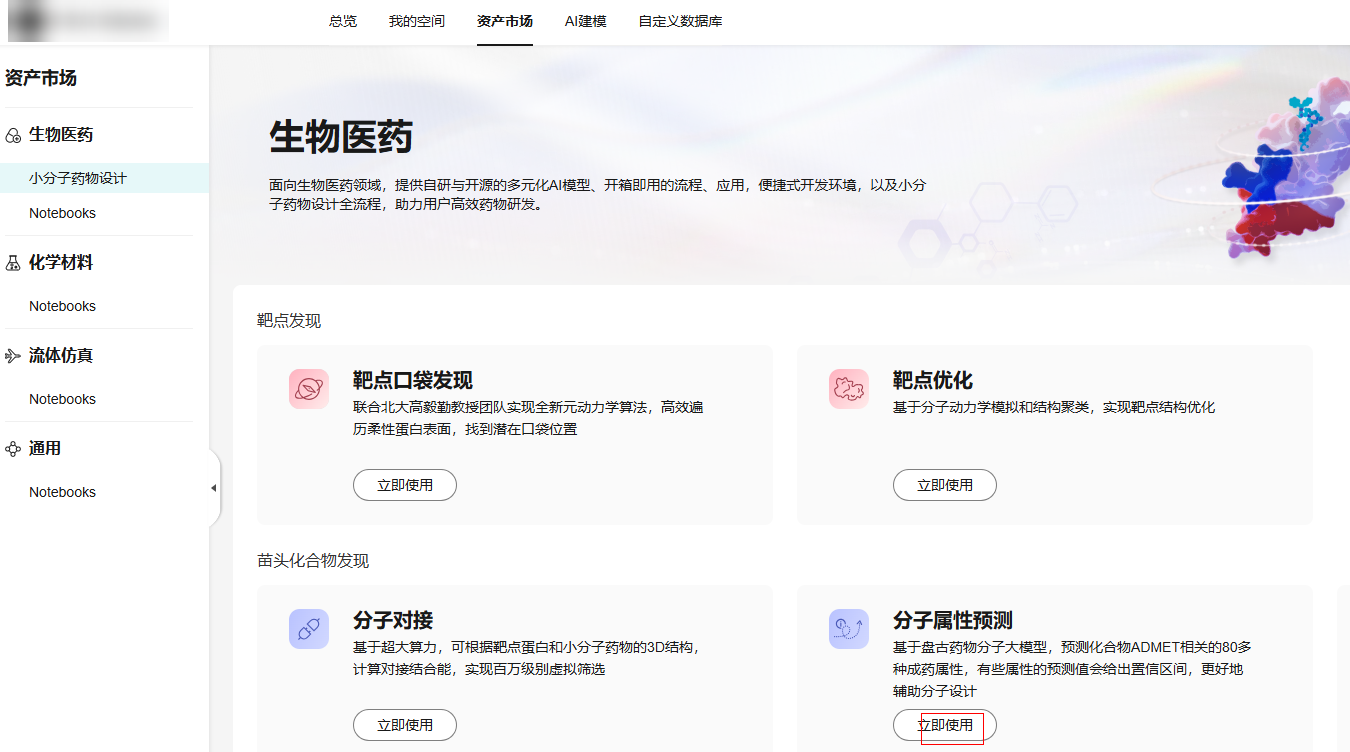Open the 总览 tab
The height and width of the screenshot is (752, 1350).
[x=343, y=21]
